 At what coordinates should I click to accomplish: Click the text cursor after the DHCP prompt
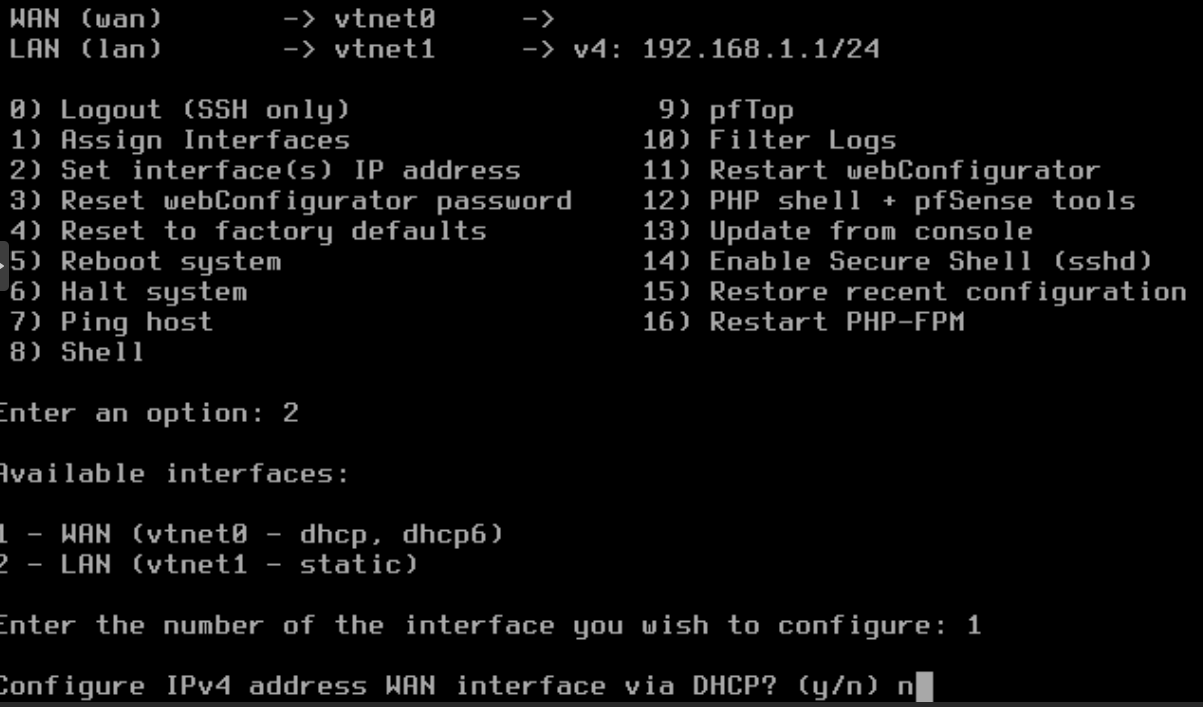click(924, 687)
